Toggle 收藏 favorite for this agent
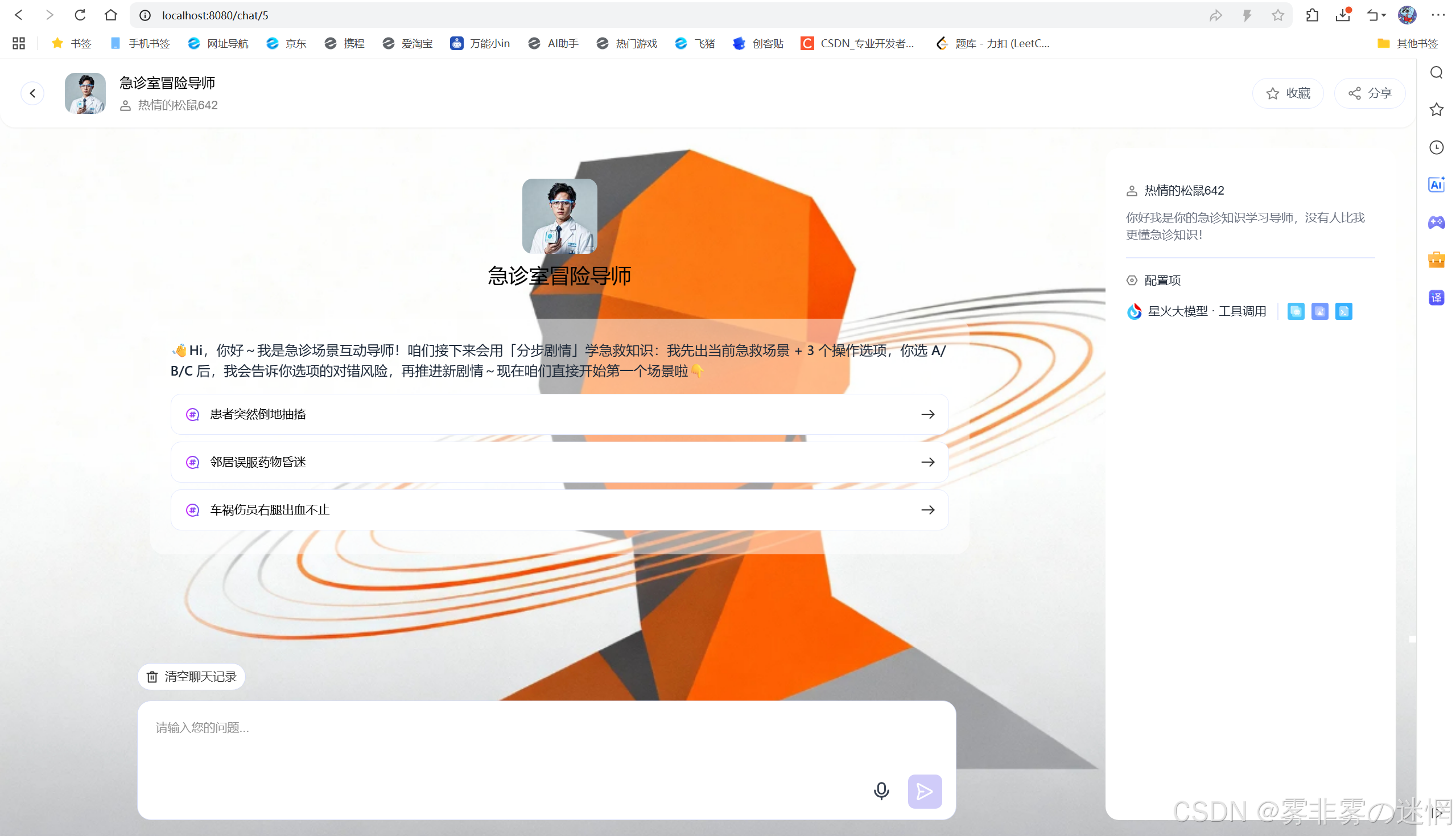Viewport: 1456px width, 836px height. click(x=1288, y=93)
